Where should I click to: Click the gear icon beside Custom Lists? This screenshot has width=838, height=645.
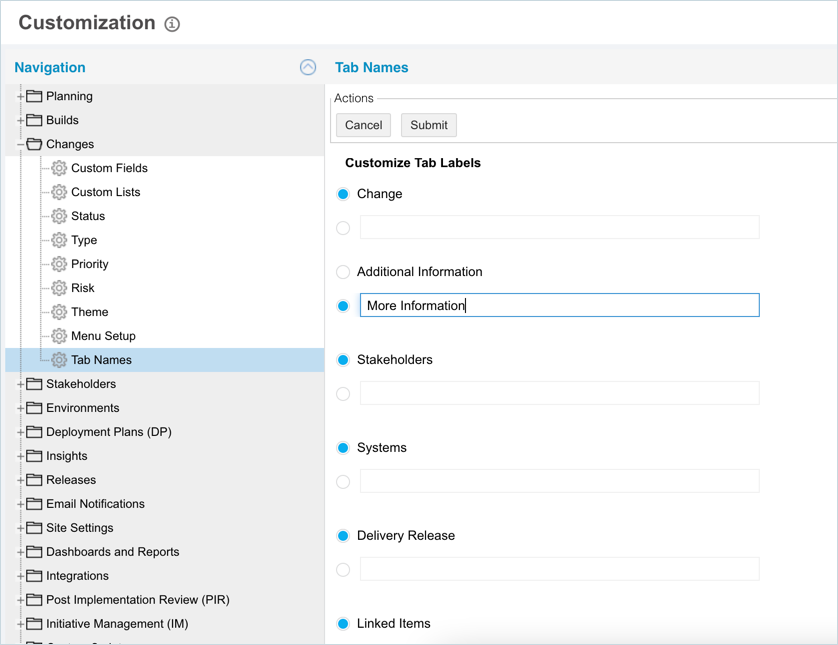[x=59, y=192]
